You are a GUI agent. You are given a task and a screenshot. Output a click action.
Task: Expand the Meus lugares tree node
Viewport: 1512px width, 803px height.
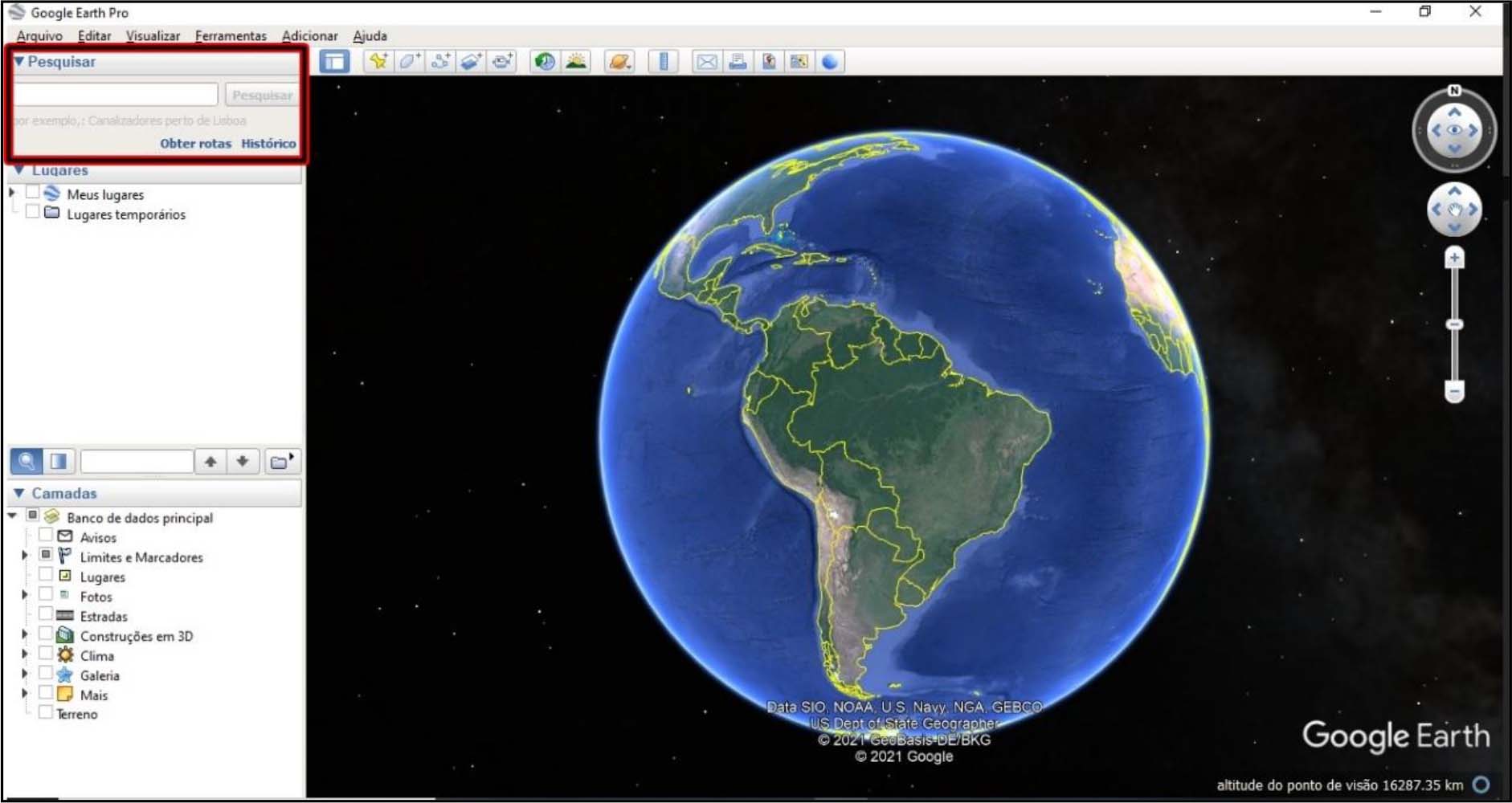11,193
